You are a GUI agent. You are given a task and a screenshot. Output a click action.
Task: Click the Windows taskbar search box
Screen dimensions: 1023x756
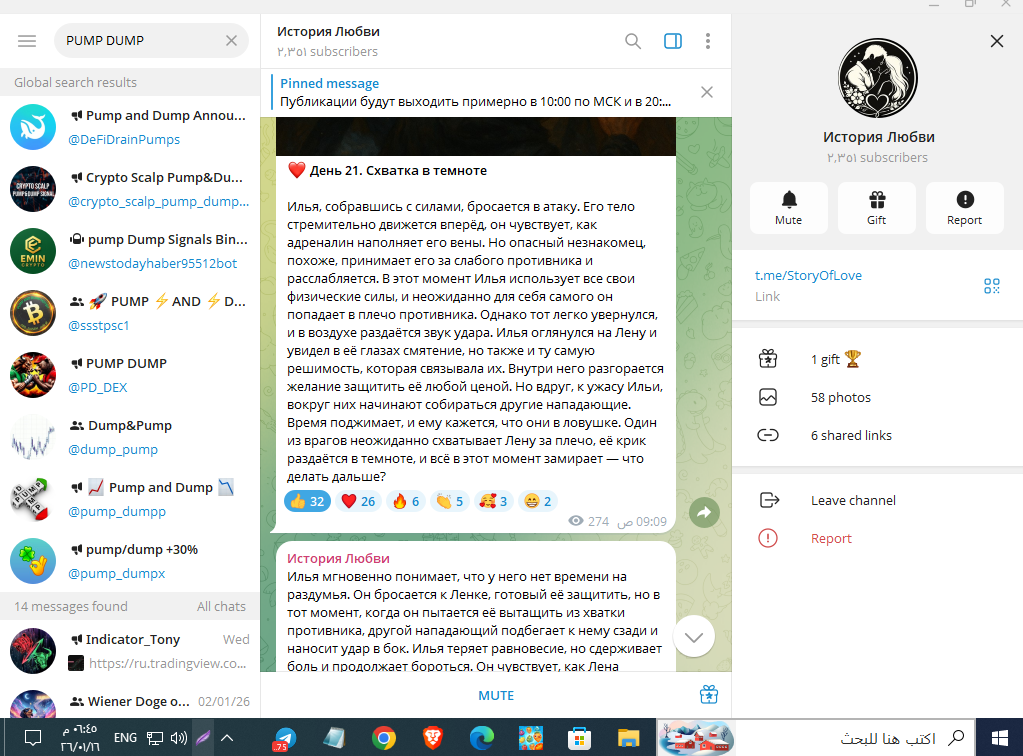855,738
